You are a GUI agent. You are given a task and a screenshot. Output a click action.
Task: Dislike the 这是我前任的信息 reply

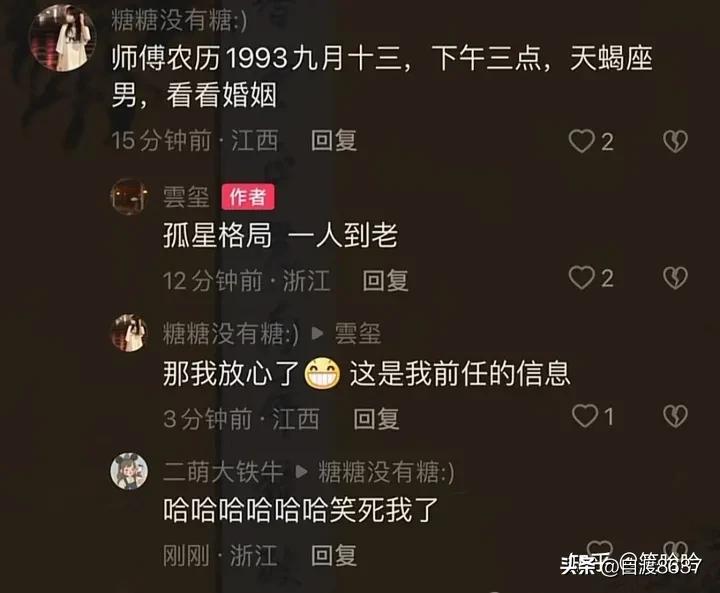click(675, 416)
